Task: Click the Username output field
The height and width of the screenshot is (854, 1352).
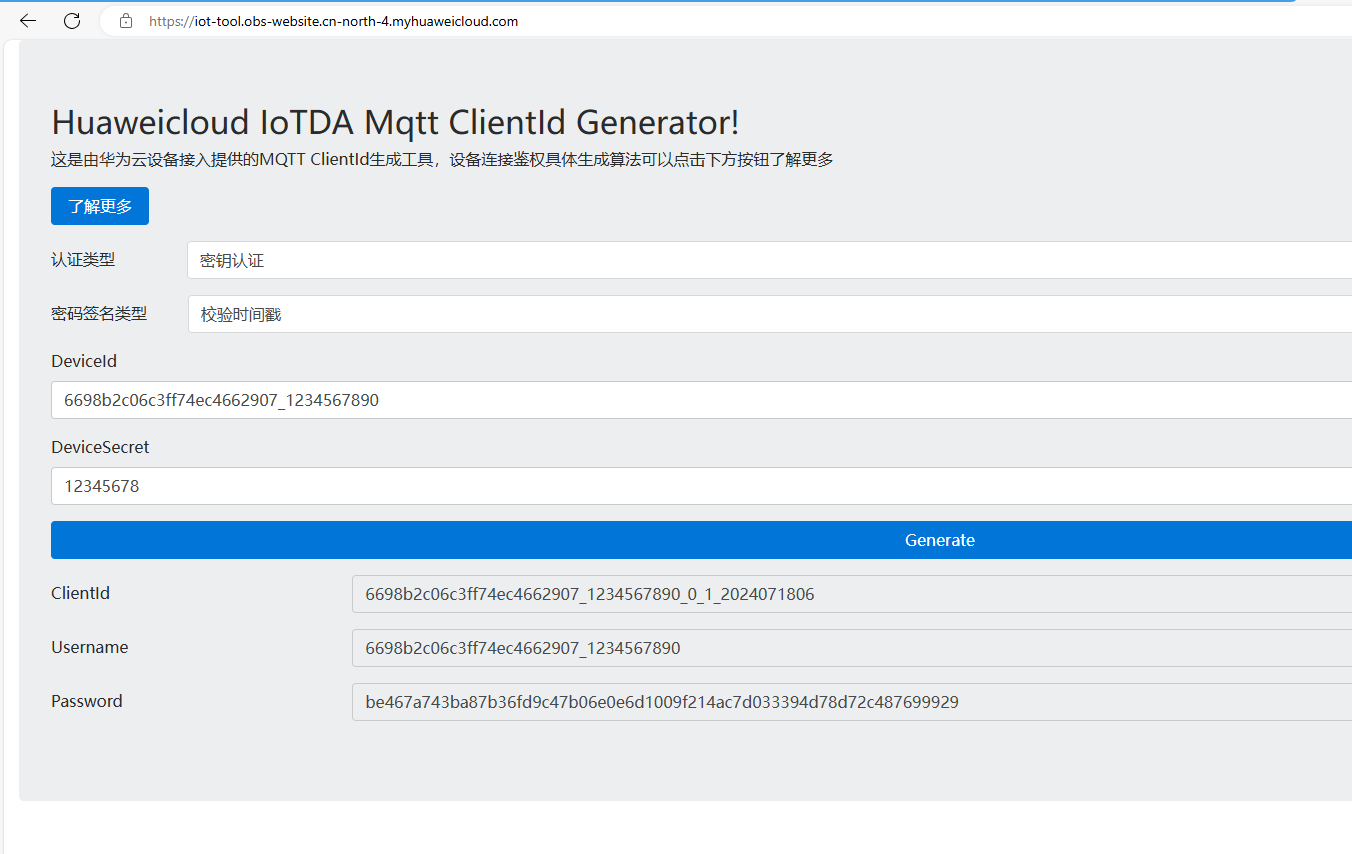Action: (x=850, y=648)
